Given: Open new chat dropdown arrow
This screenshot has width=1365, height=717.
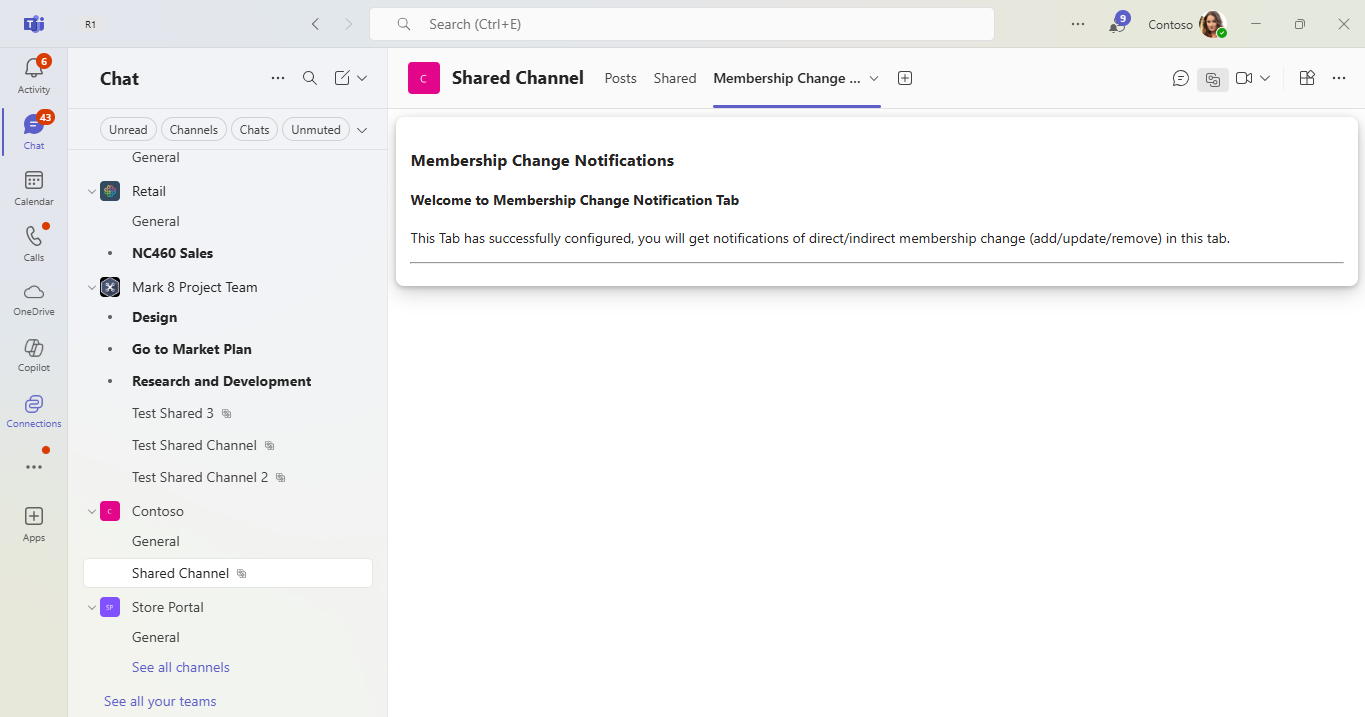Looking at the screenshot, I should [x=362, y=78].
